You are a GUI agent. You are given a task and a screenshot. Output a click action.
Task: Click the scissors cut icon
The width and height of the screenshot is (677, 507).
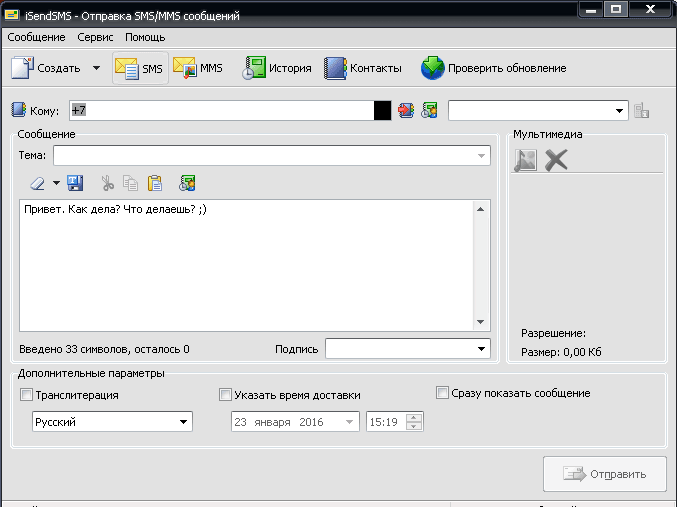pos(108,183)
